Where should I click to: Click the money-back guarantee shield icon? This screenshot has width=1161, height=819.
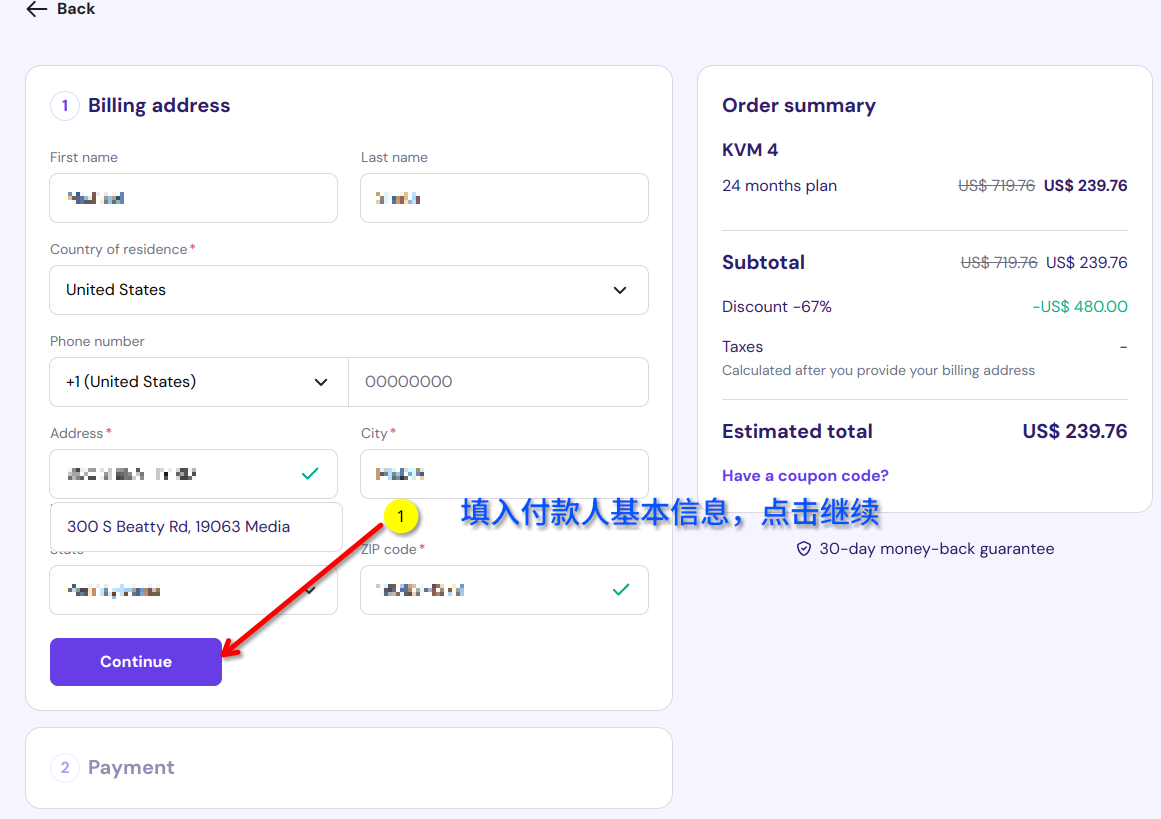click(x=803, y=549)
